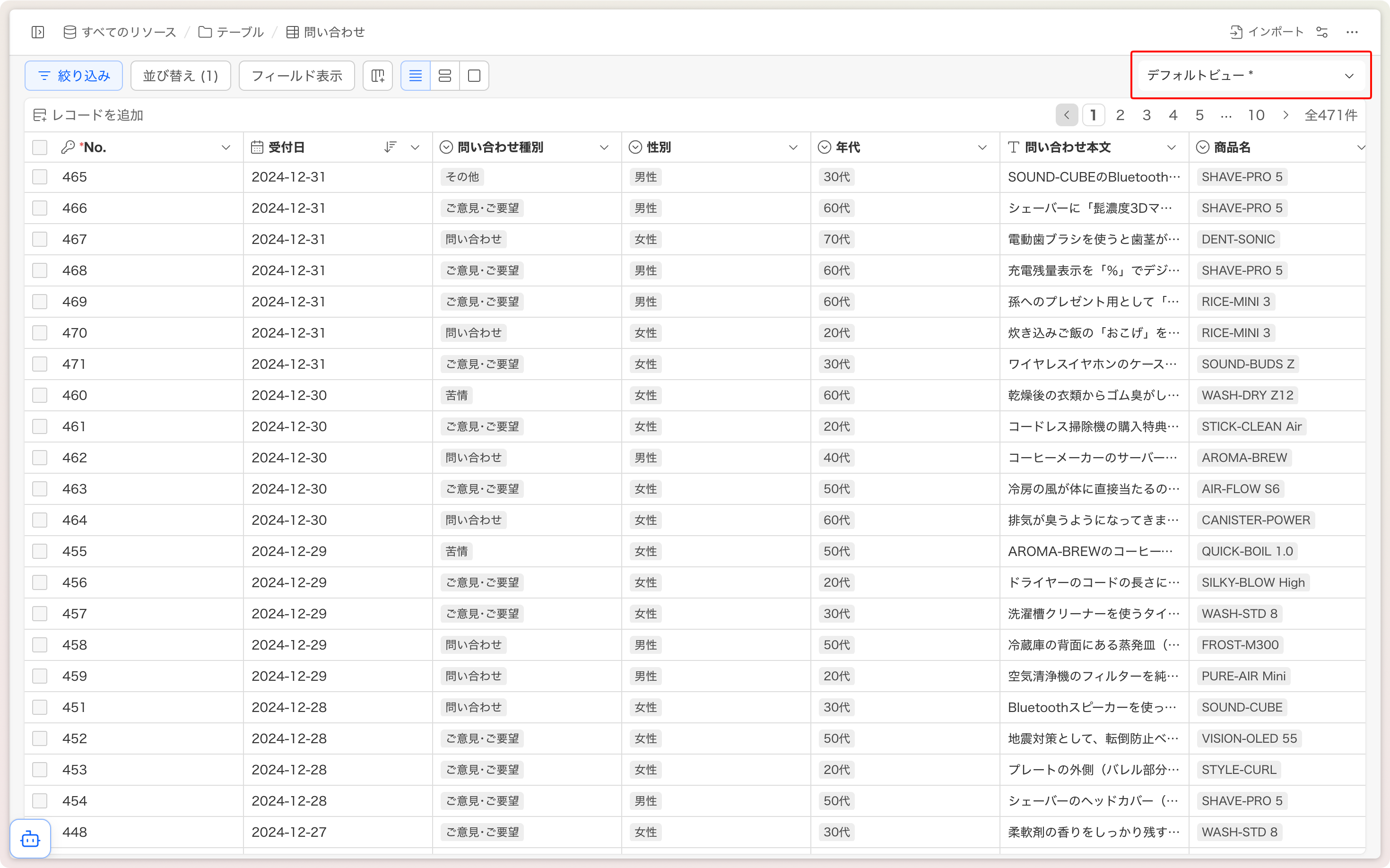
Task: Go to page 3 in pagination
Action: pyautogui.click(x=1147, y=115)
